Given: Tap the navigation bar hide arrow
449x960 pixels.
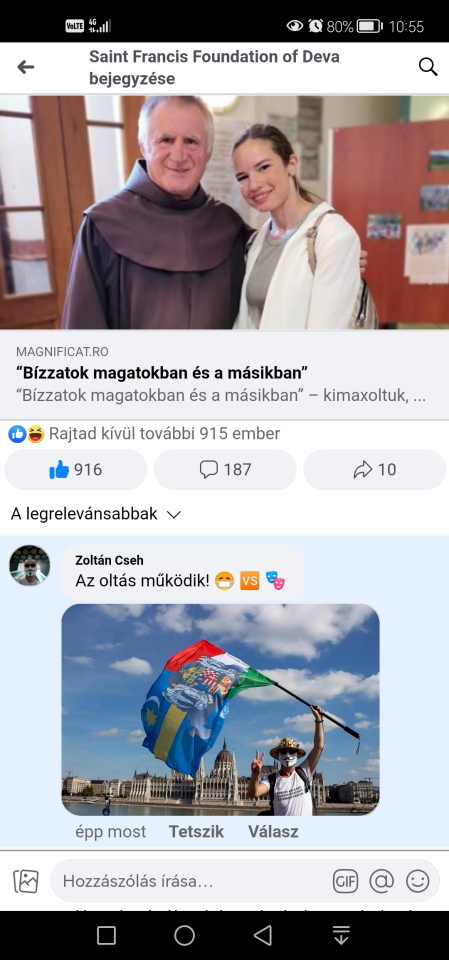Looking at the screenshot, I should coord(341,935).
